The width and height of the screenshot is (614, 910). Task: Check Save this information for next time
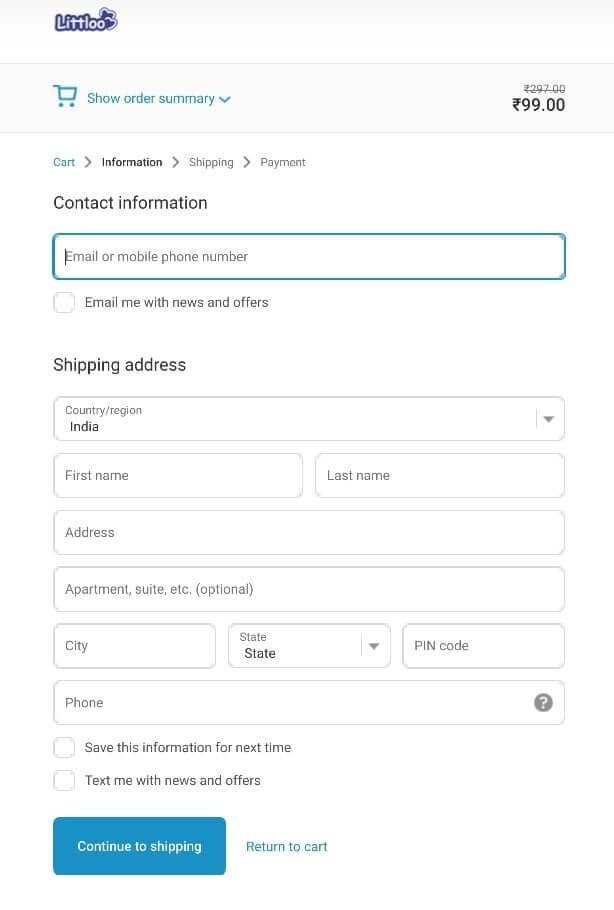point(64,747)
